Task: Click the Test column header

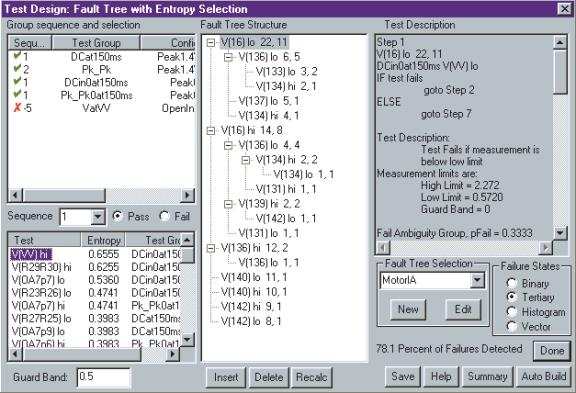Action: click(x=44, y=240)
